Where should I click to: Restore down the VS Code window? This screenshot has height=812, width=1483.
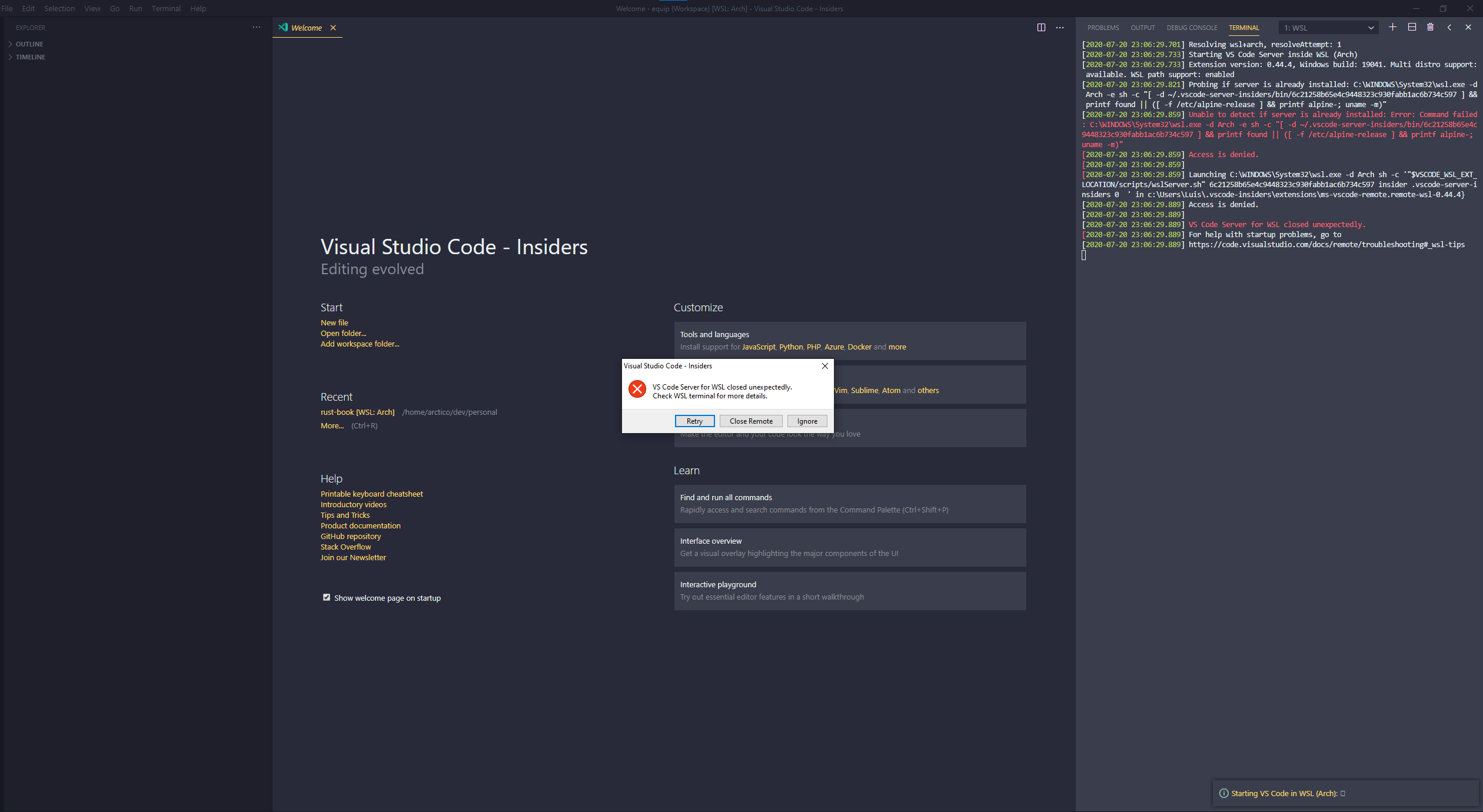1443,8
